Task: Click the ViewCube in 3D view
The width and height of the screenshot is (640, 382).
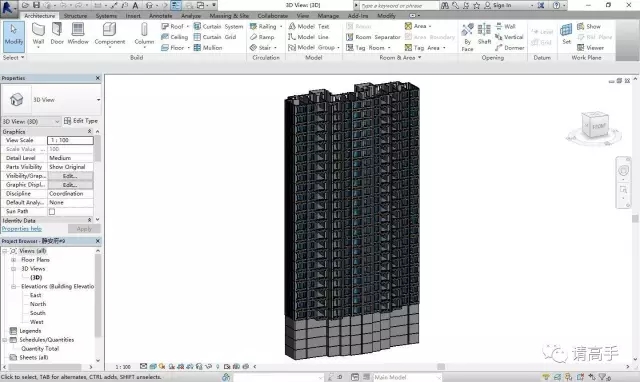Action: 595,127
